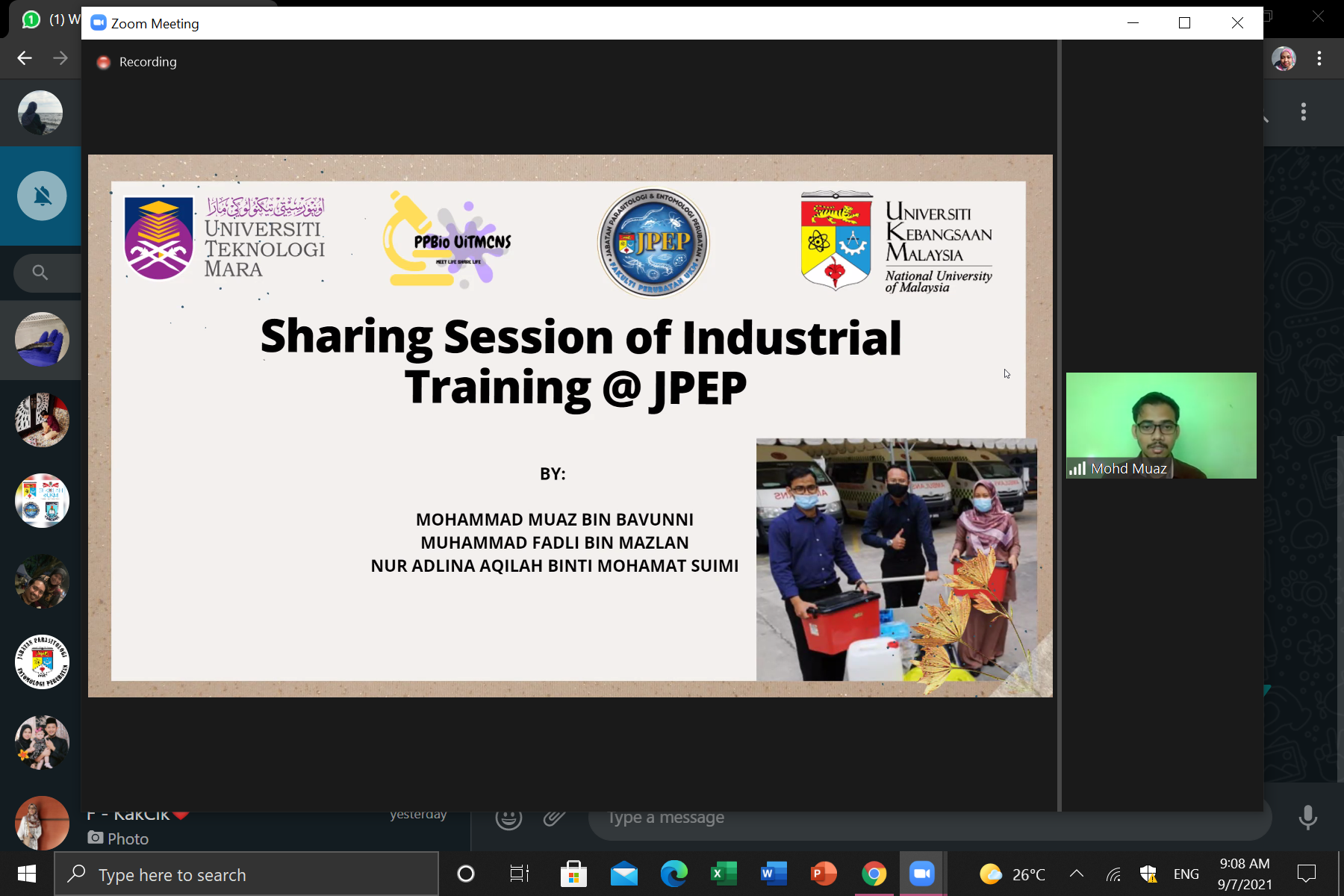The image size is (1344, 896).
Task: Open the browser three-dot menu
Action: 1319,58
